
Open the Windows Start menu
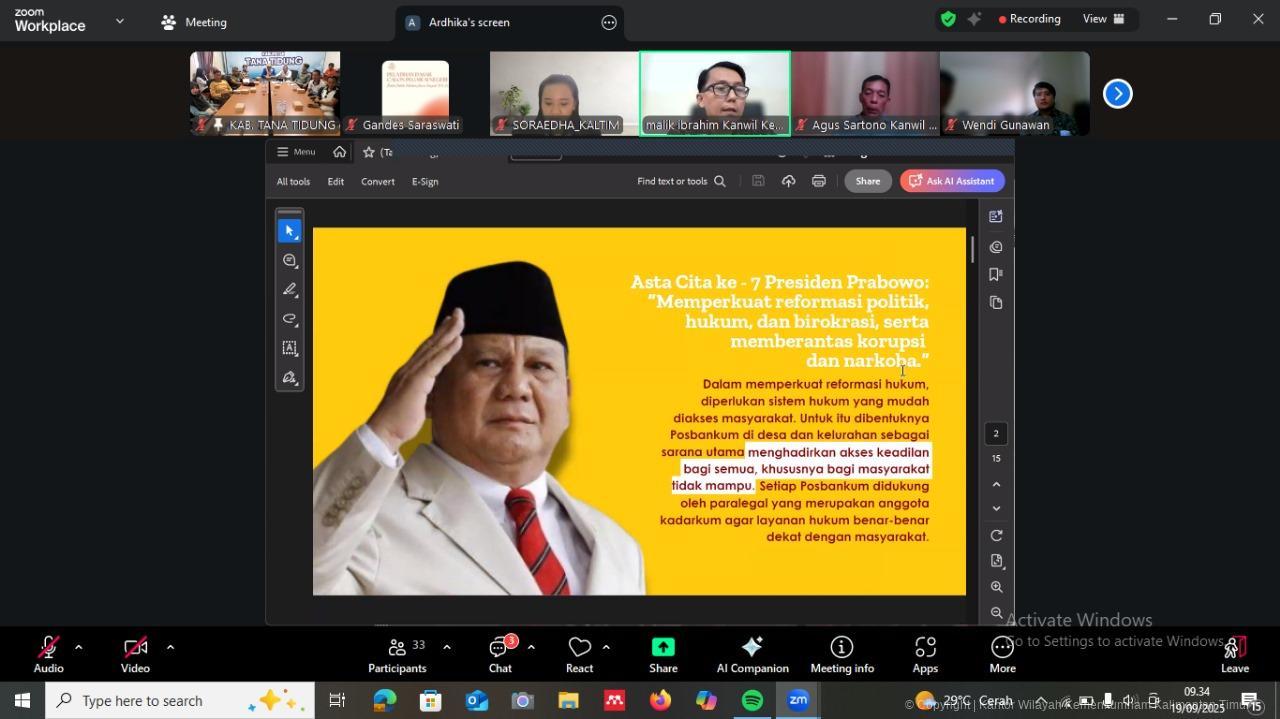22,700
